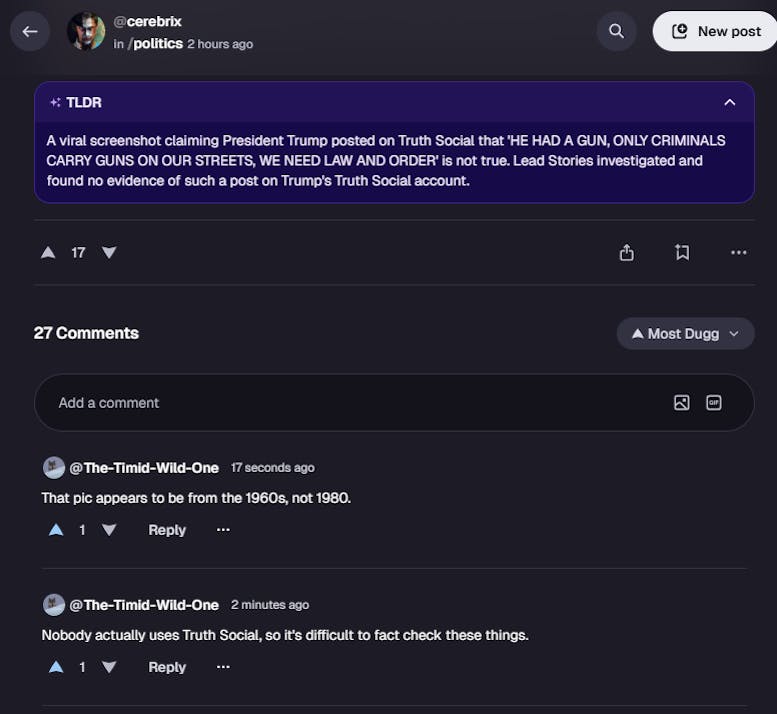Screen dimensions: 777x714
Task: Open the @cerebrix profile avatar
Action: [86, 31]
